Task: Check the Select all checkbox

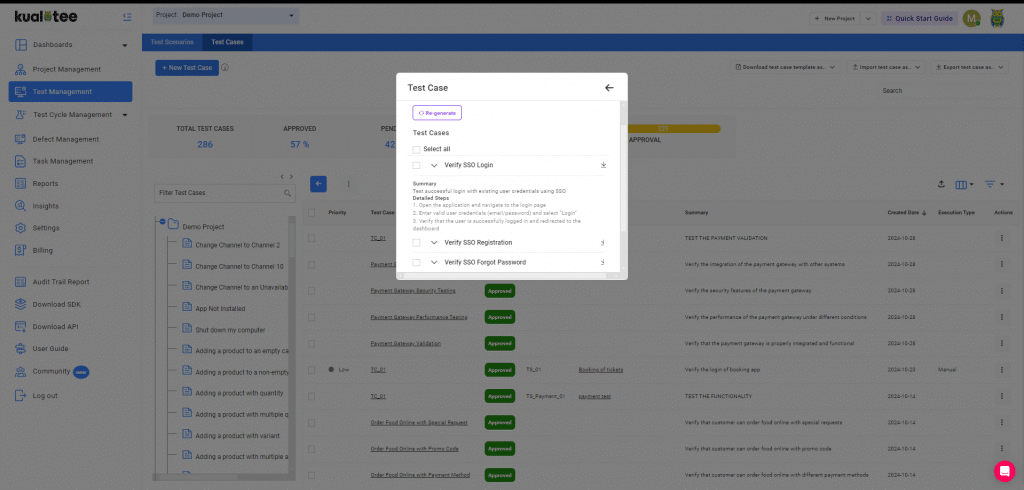Action: [x=416, y=149]
